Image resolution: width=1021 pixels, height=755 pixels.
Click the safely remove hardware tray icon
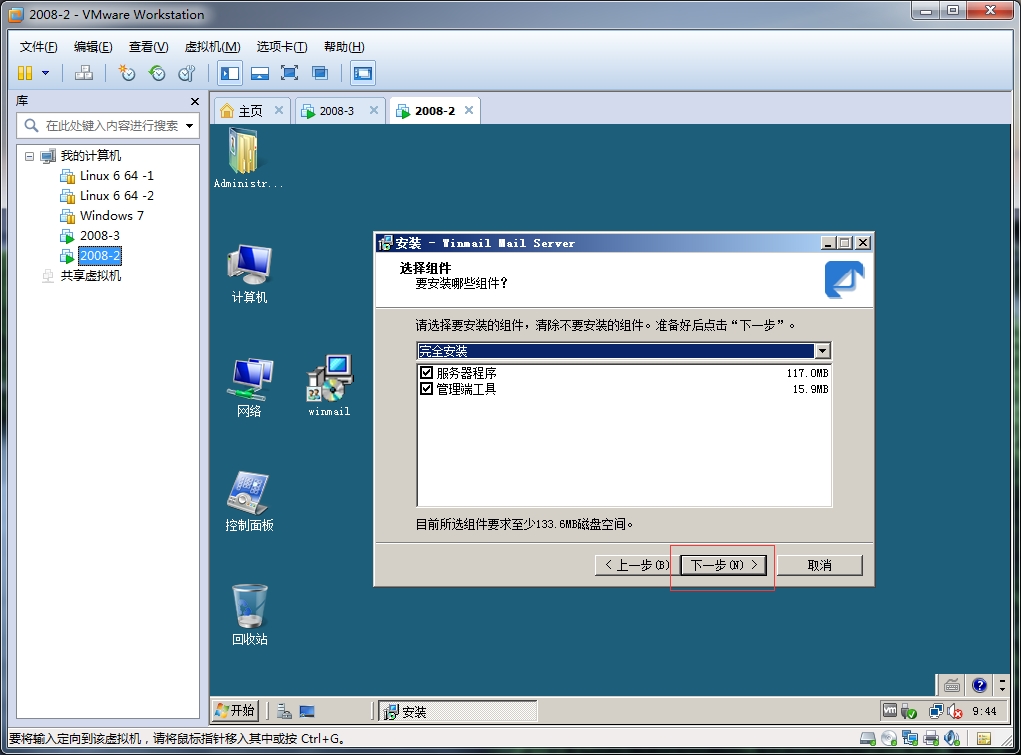[909, 711]
